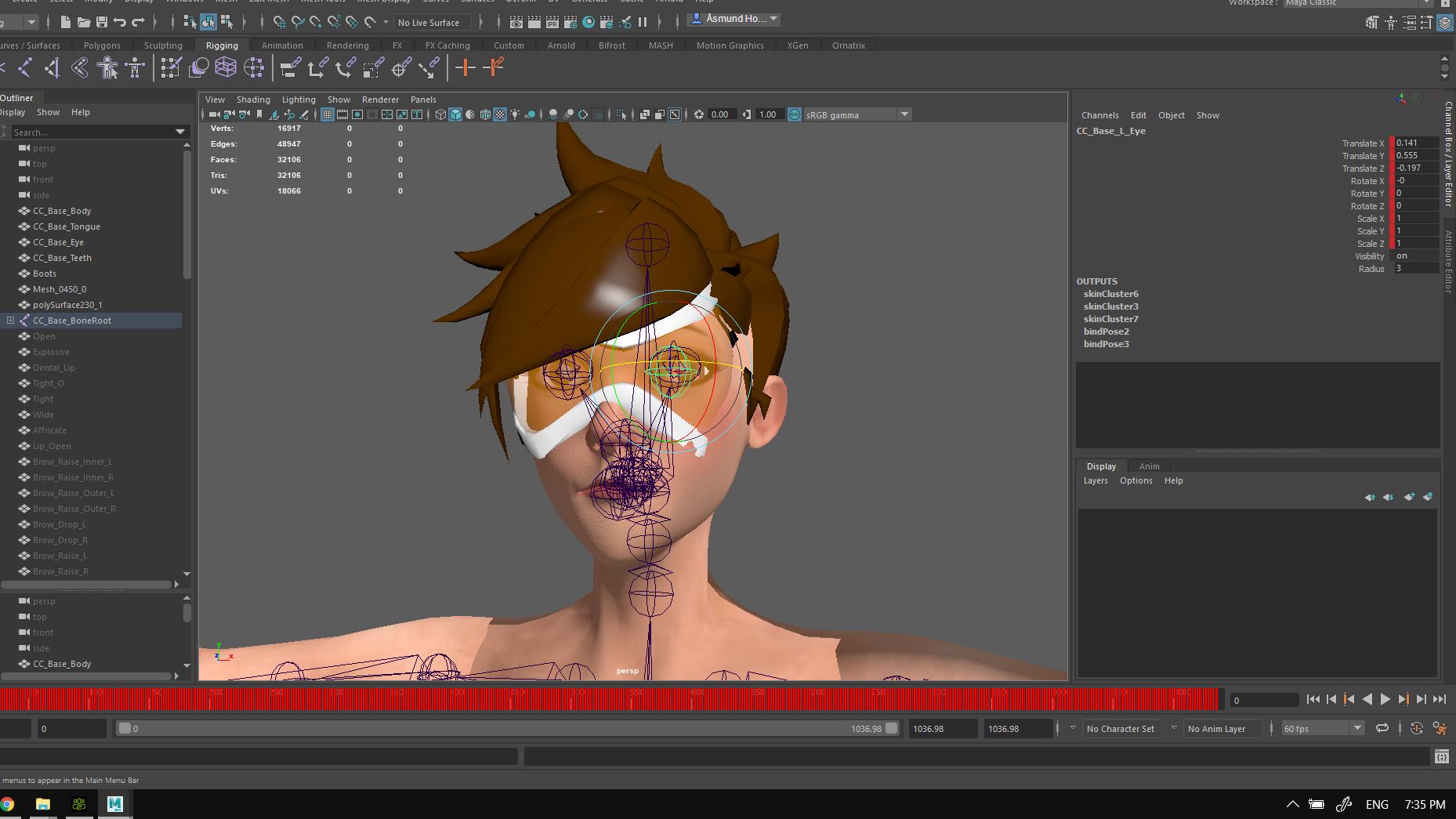Click the Lattice deformer shelf icon
The image size is (1456, 819).
(x=226, y=68)
